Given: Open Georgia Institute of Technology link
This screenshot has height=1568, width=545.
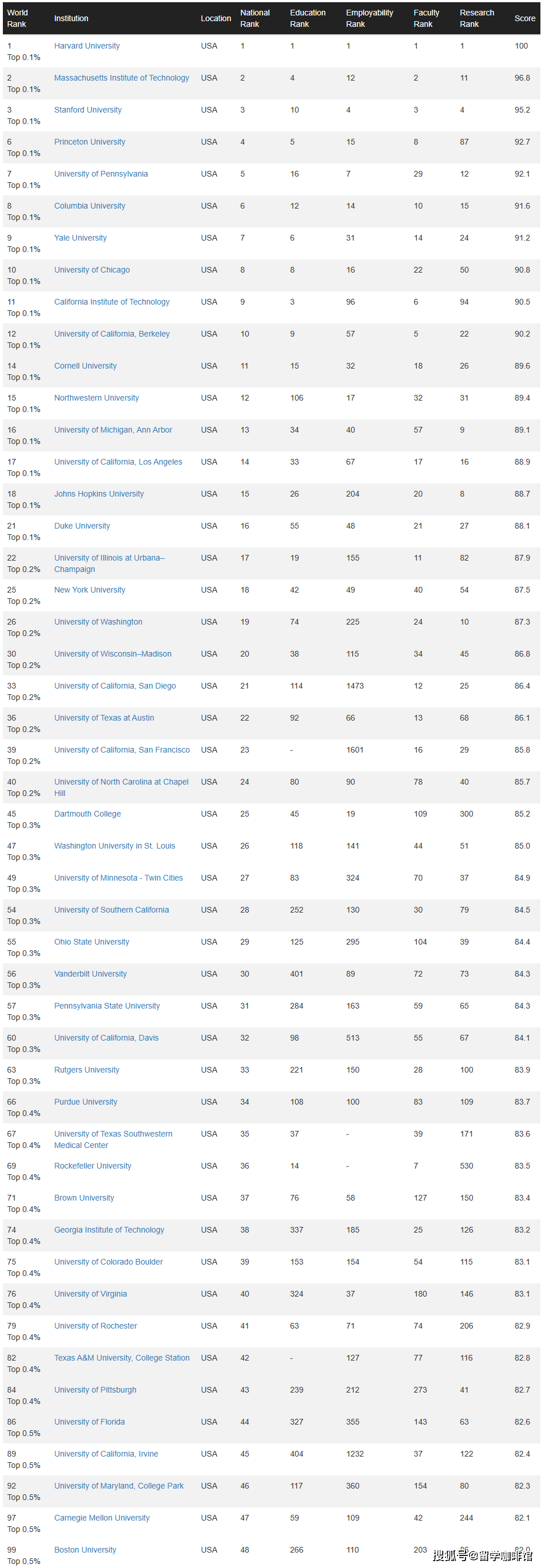Looking at the screenshot, I should [x=109, y=1230].
